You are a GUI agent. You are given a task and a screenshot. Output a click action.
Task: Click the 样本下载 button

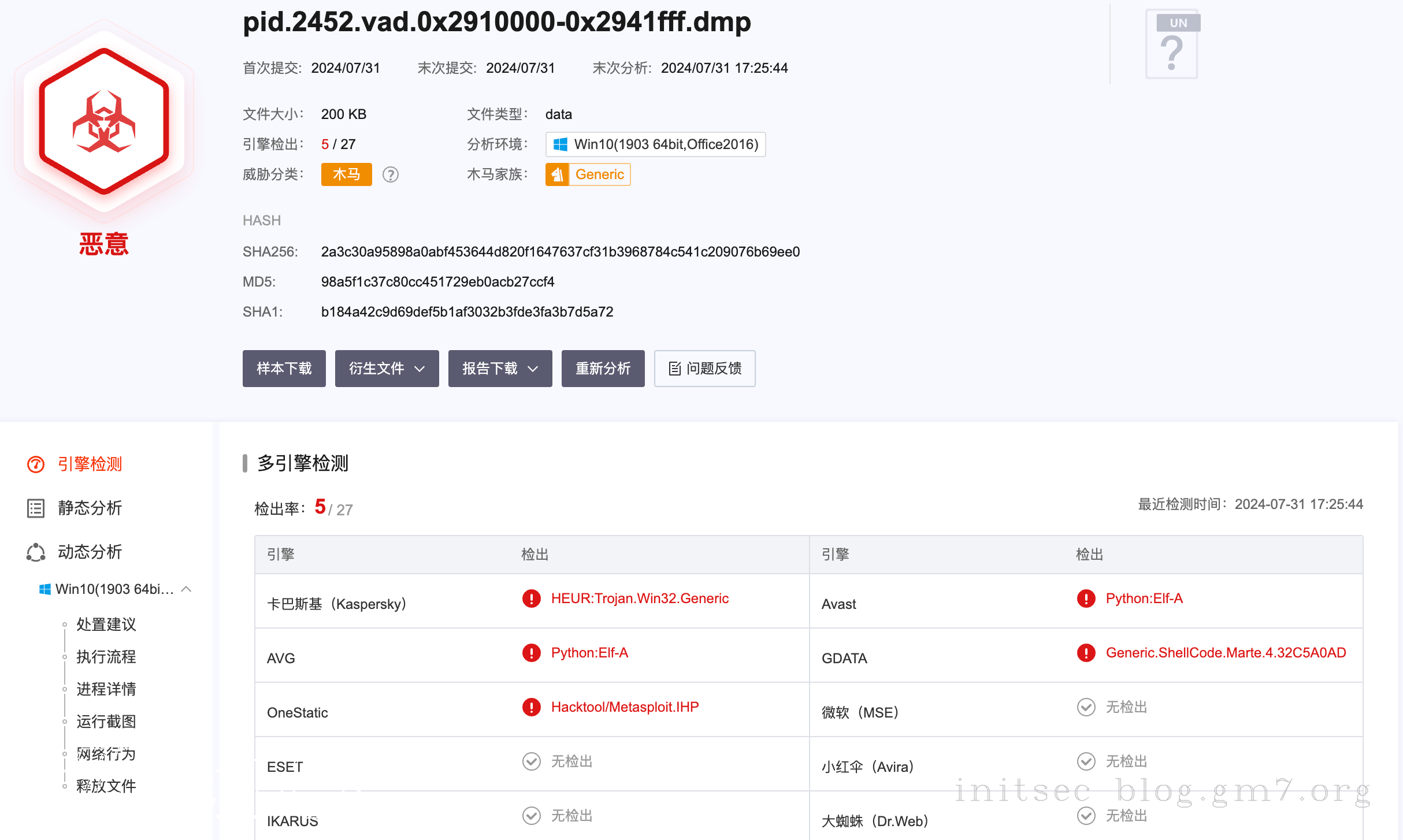tap(284, 369)
